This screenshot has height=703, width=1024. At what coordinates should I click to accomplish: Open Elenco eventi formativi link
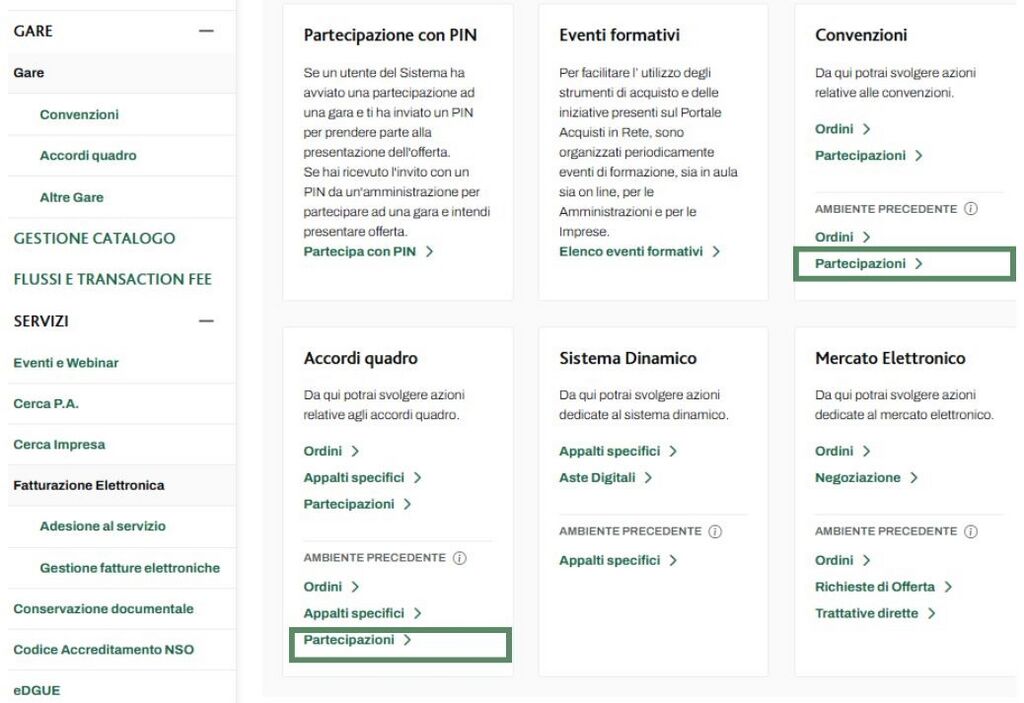(x=639, y=252)
